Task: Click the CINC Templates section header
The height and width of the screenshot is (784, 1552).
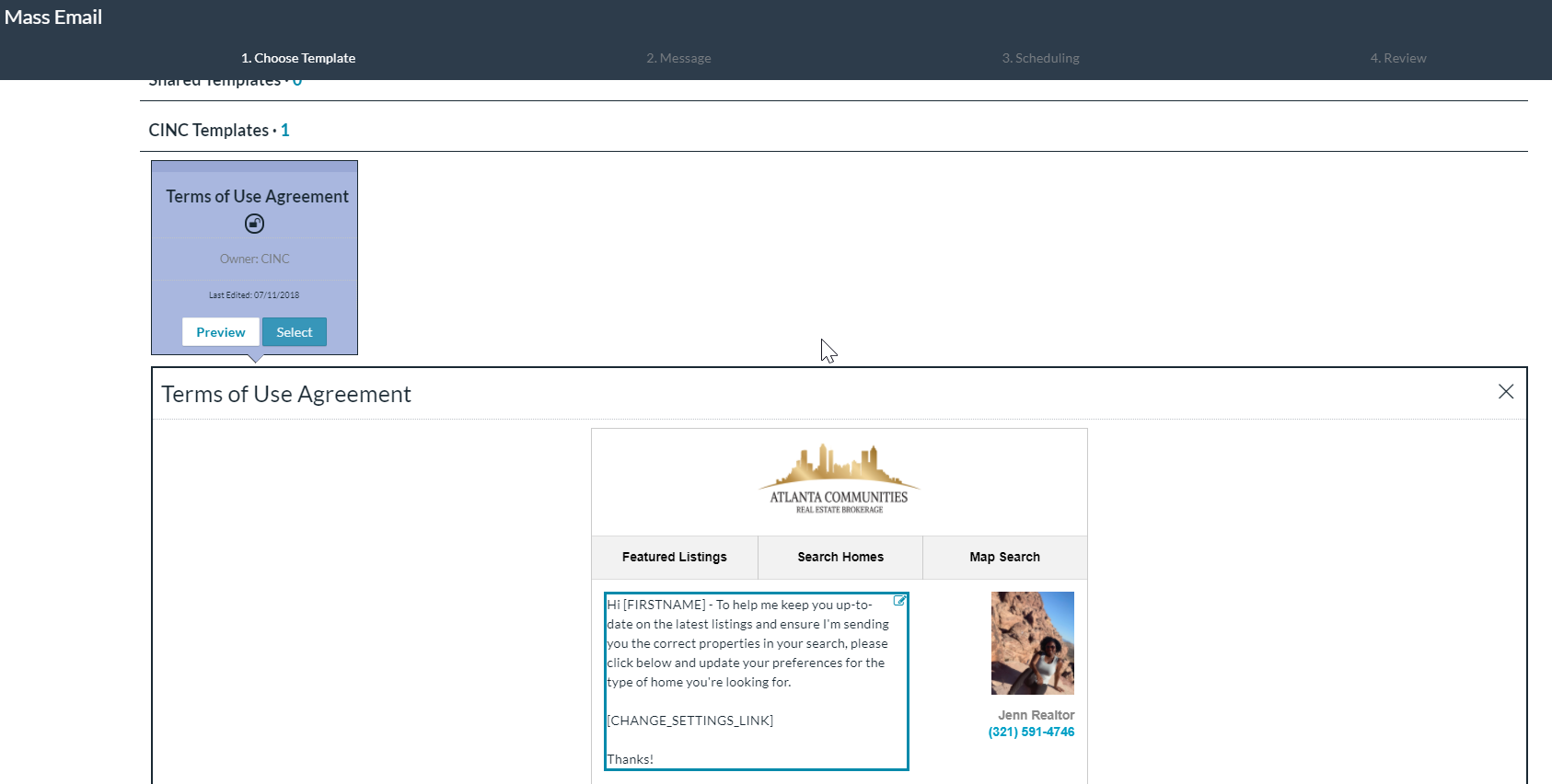Action: point(219,131)
